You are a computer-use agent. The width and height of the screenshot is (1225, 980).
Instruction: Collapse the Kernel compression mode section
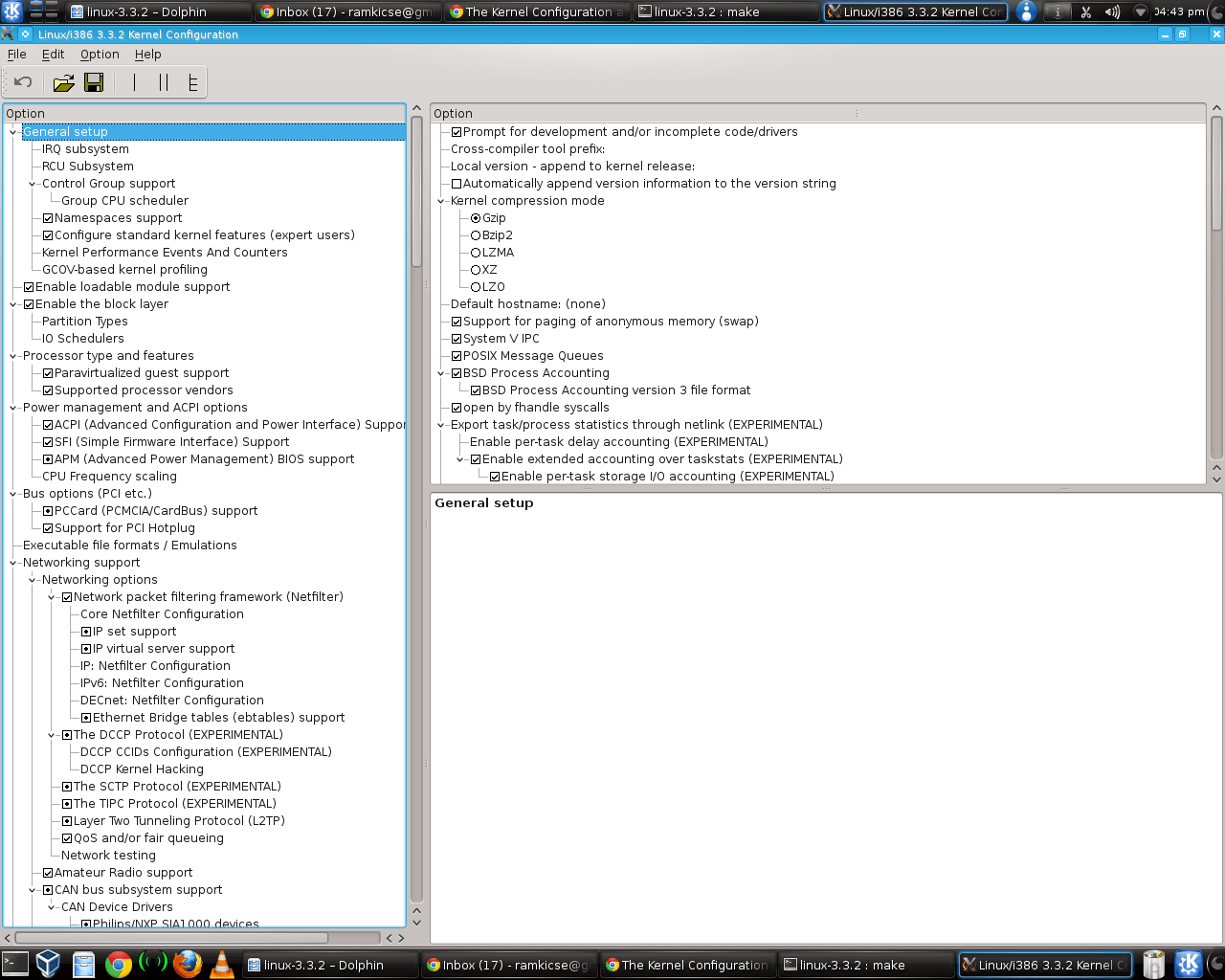pos(441,200)
